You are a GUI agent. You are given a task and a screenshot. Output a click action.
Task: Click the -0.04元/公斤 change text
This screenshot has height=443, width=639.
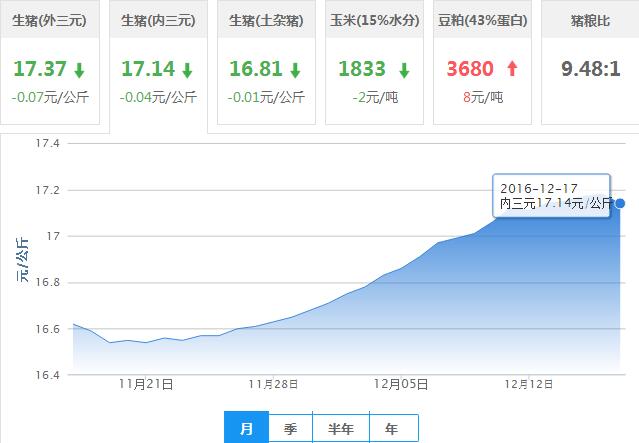(x=158, y=97)
